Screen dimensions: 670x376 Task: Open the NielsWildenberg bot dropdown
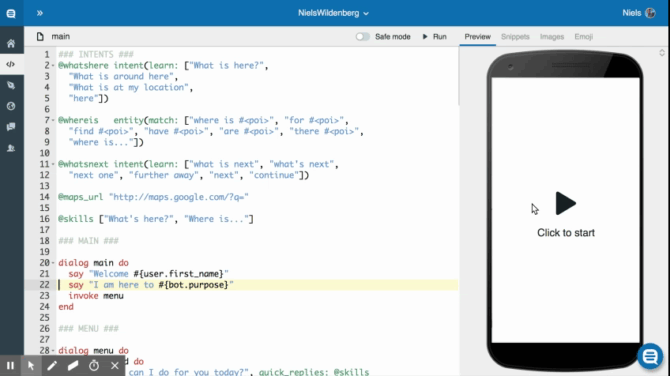(333, 13)
